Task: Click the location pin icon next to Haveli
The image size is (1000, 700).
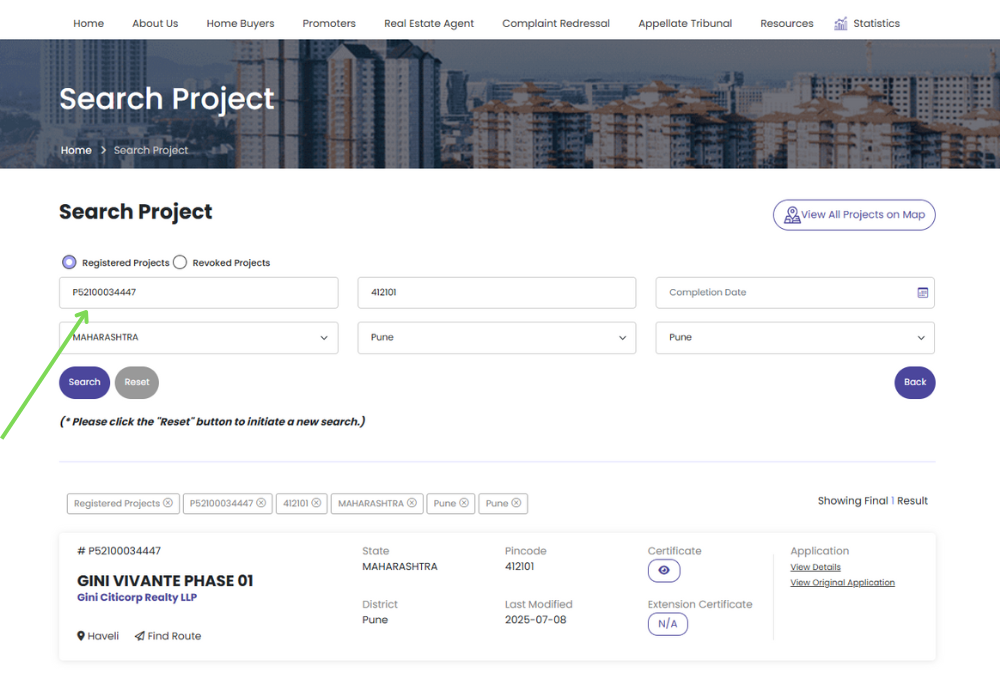Action: [80, 636]
